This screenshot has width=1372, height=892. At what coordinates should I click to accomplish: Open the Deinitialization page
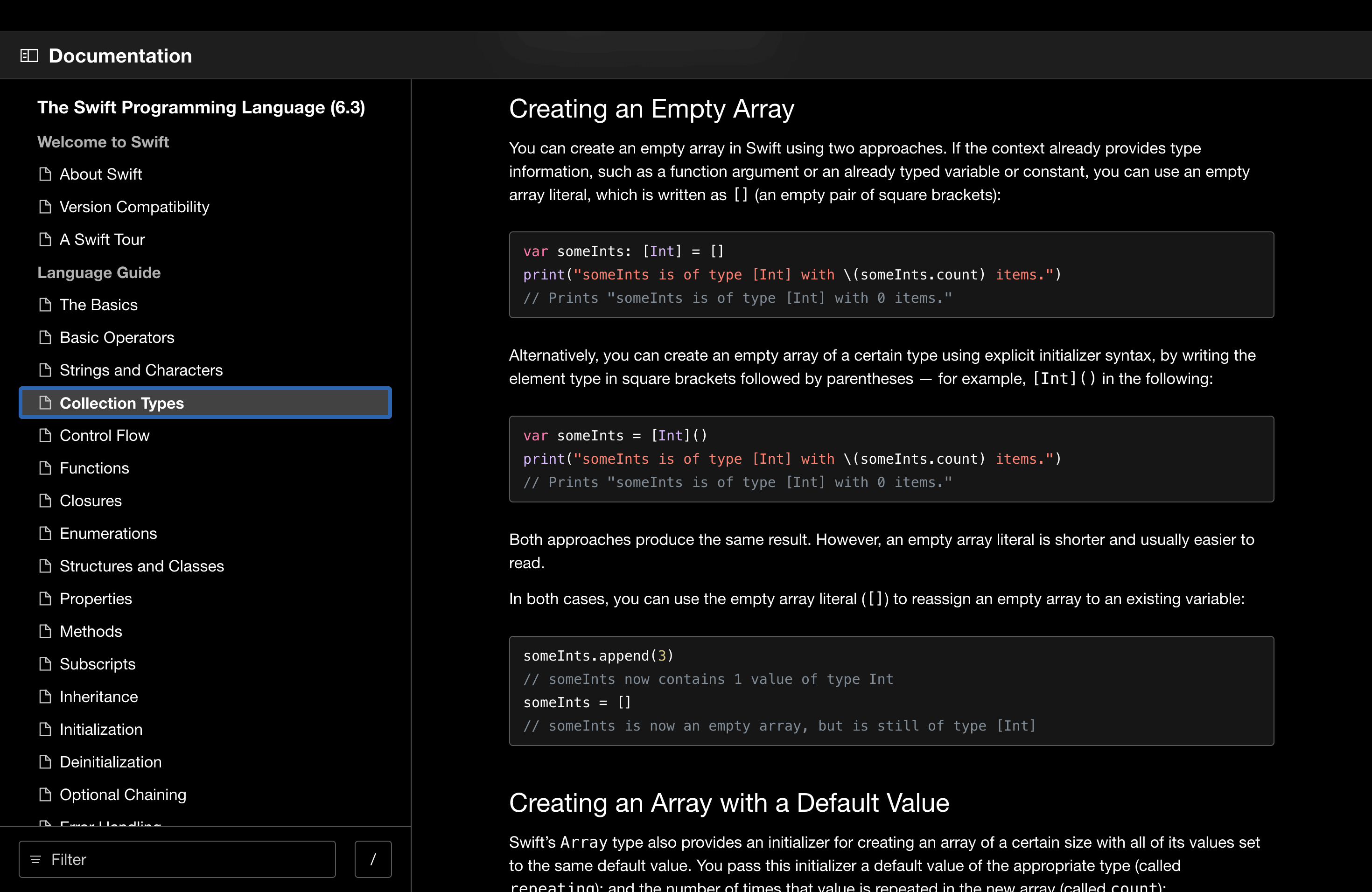[110, 762]
